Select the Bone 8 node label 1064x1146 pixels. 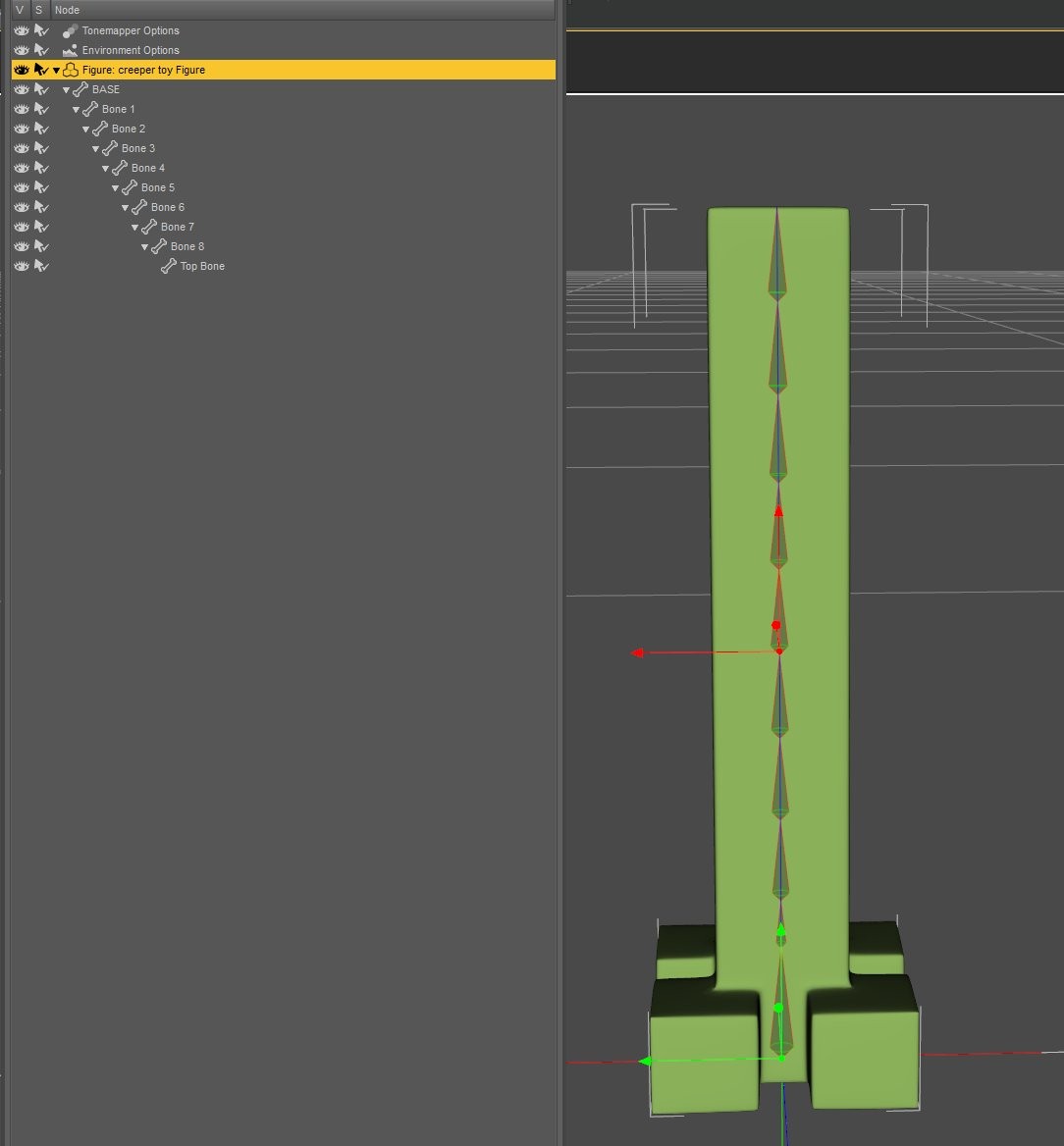point(186,246)
